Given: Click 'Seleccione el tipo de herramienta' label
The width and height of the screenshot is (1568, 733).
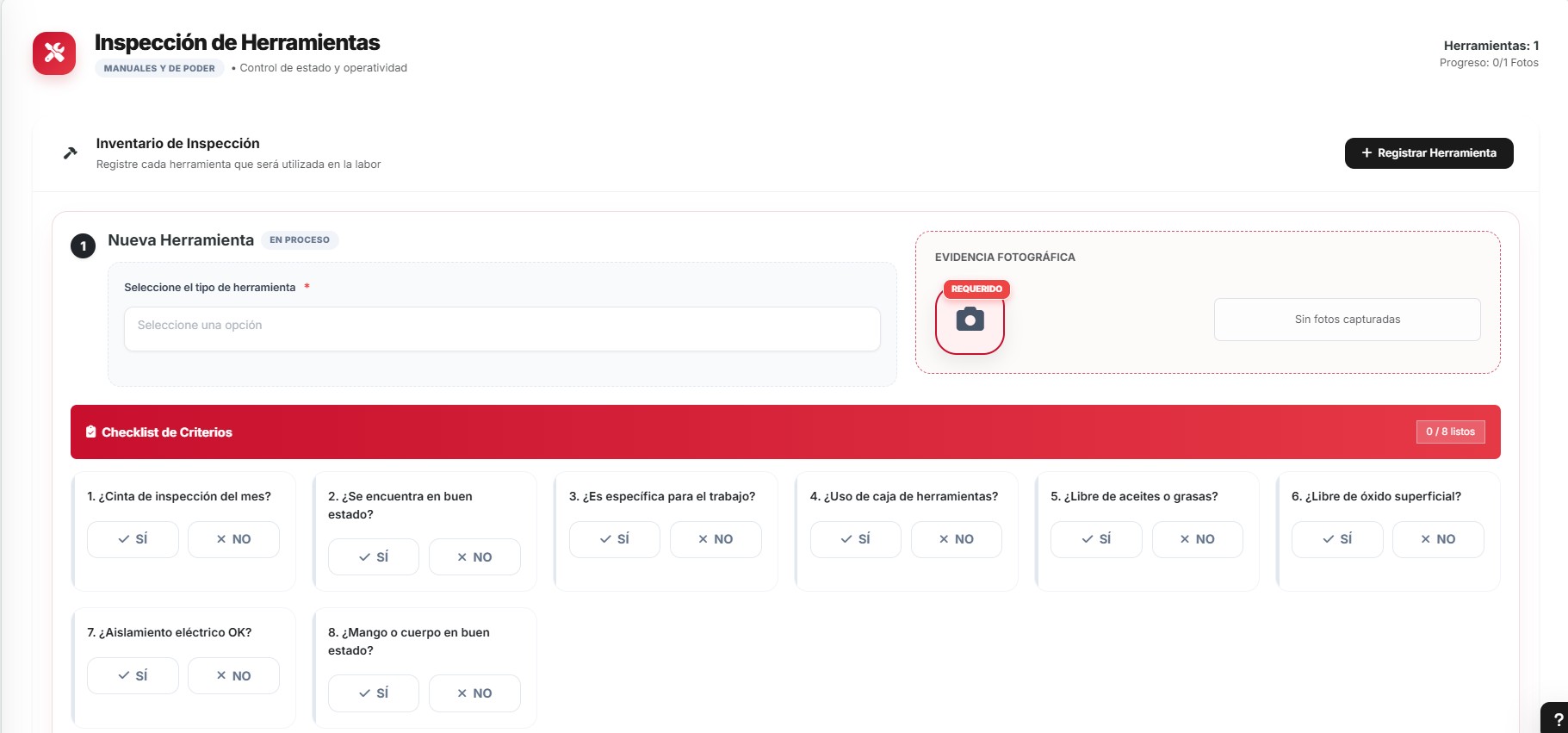Looking at the screenshot, I should coord(210,288).
